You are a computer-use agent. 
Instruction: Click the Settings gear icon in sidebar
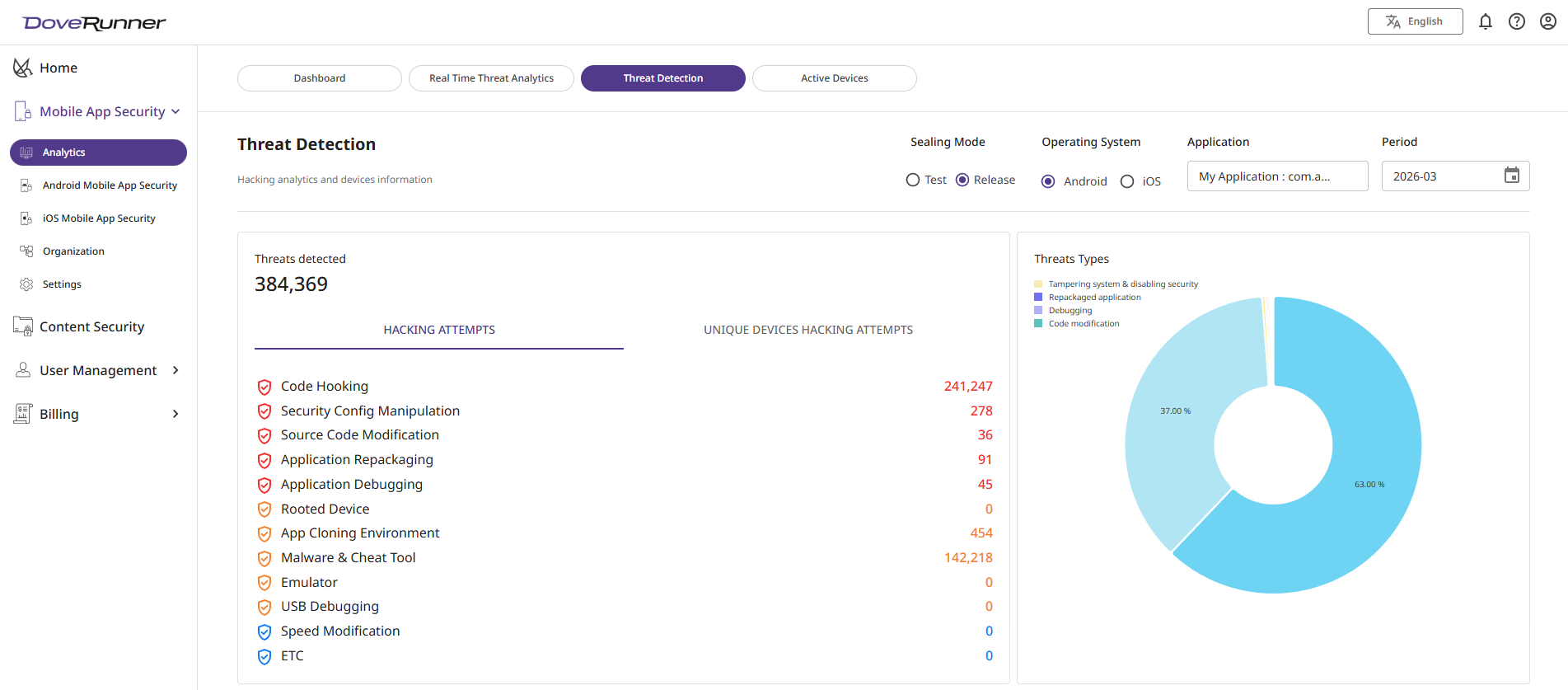click(26, 284)
